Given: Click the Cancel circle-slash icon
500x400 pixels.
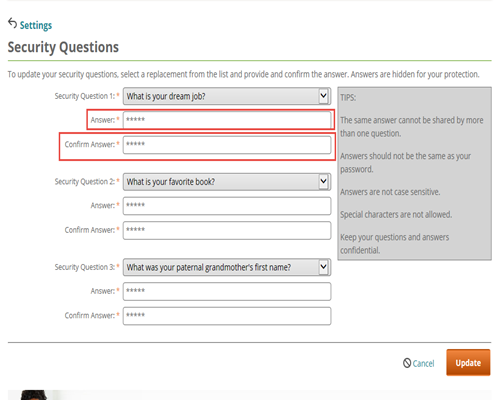Looking at the screenshot, I should 407,363.
